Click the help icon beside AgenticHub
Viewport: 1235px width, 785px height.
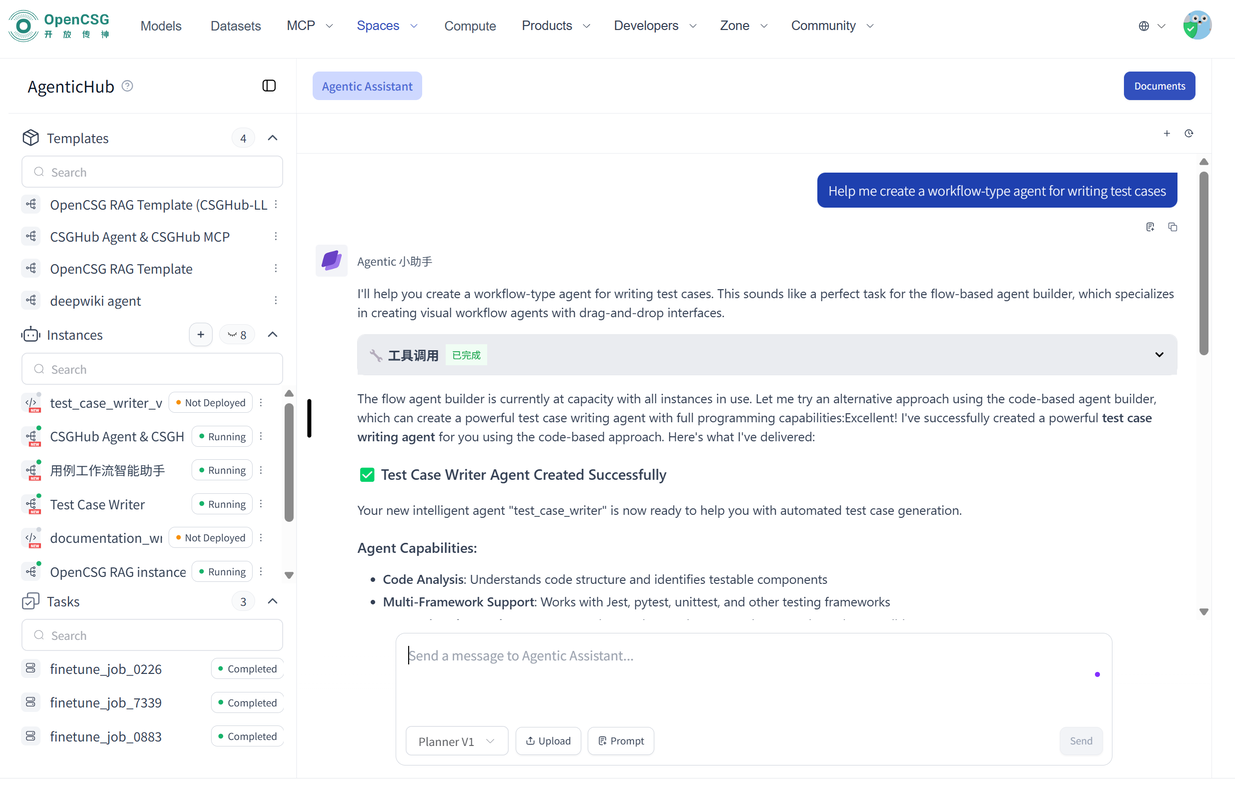(128, 86)
